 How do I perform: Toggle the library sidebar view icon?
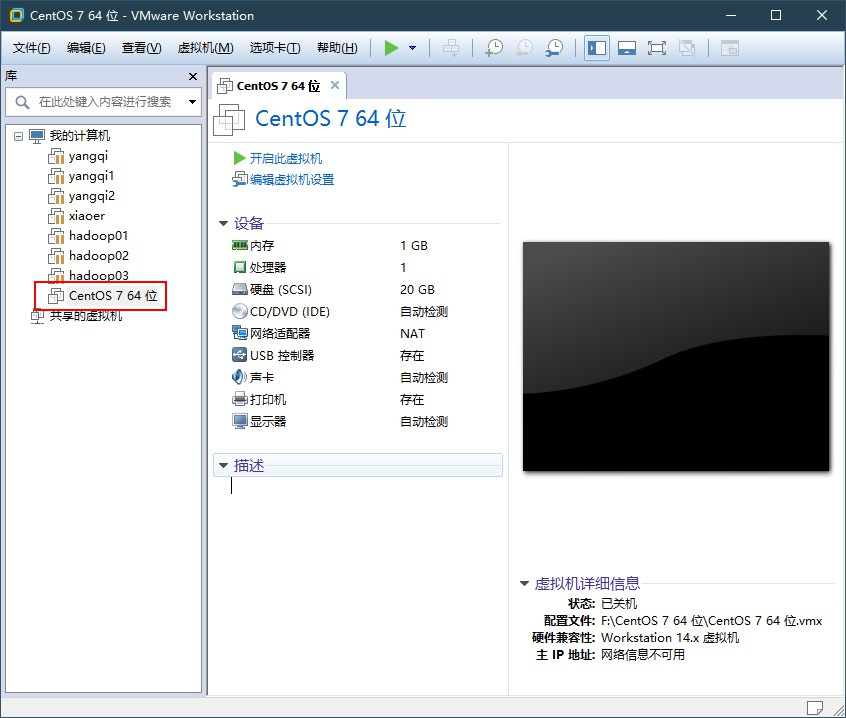click(x=597, y=48)
